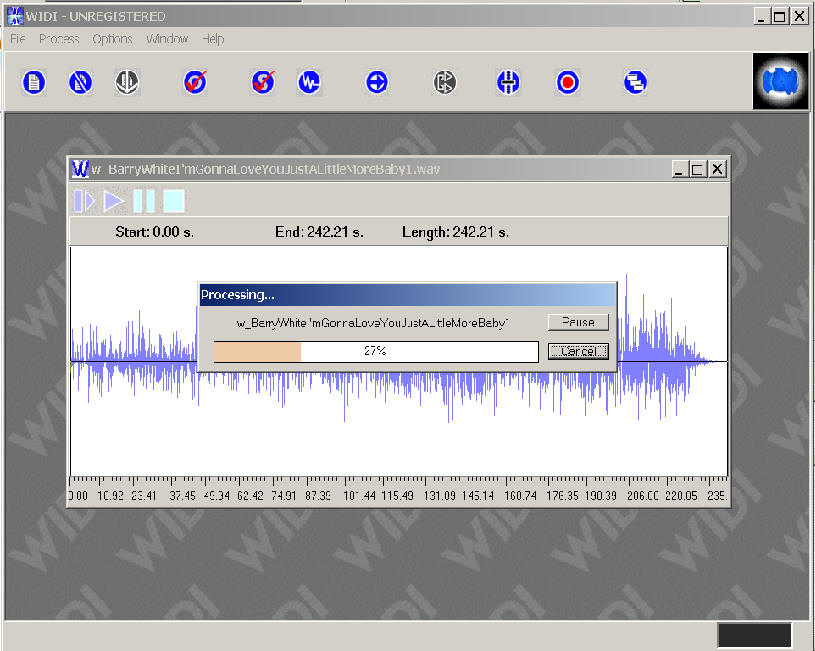The width and height of the screenshot is (815, 651).
Task: Open the Process menu
Action: point(59,39)
